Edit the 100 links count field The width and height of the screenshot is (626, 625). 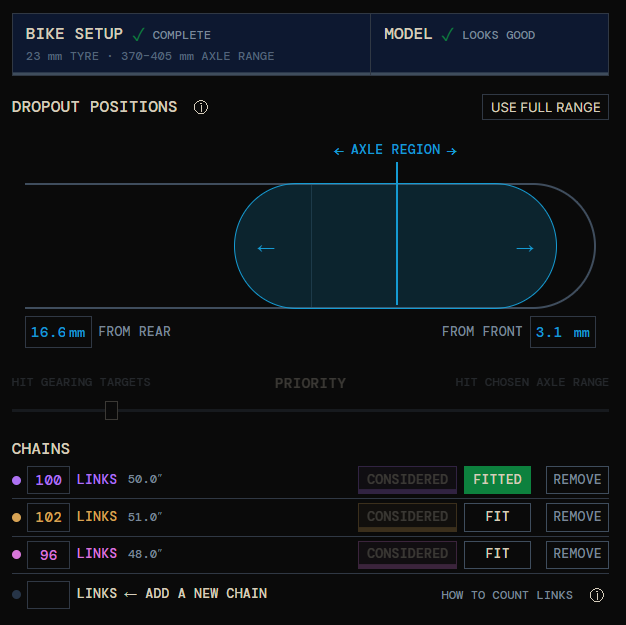click(48, 480)
